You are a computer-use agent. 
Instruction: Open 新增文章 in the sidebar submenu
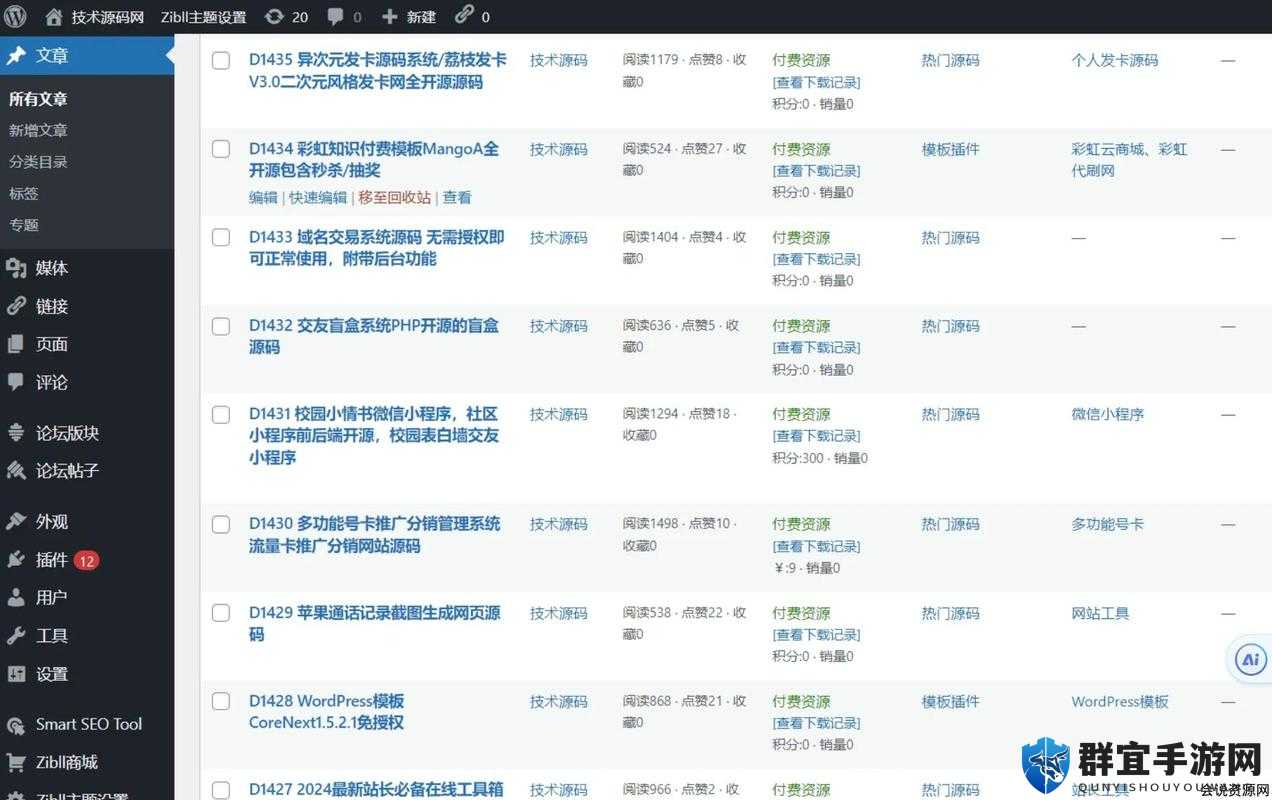(38, 130)
